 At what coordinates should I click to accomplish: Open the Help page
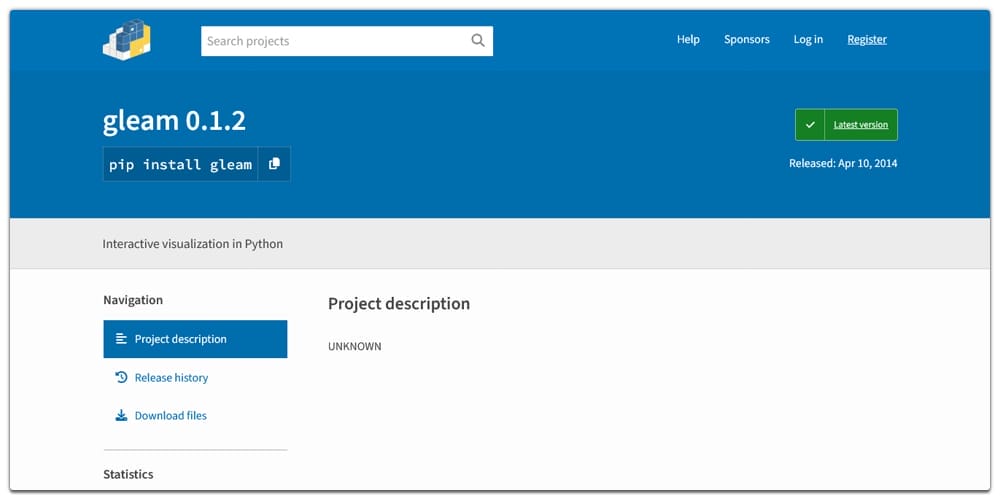click(688, 40)
